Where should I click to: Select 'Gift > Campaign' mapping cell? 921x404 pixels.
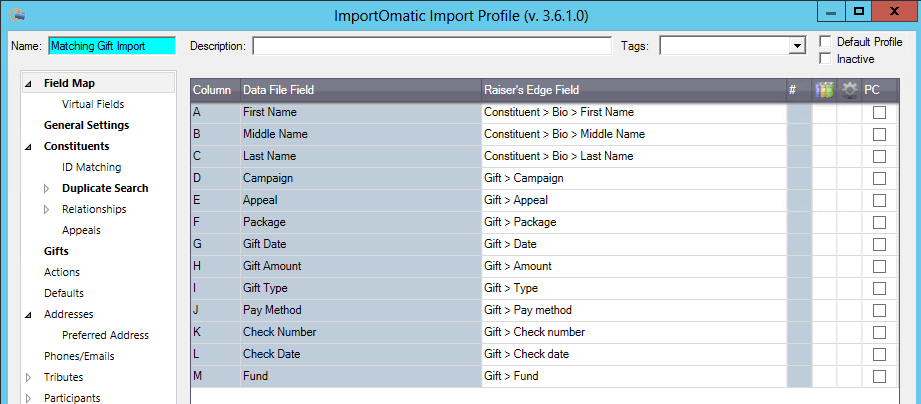click(x=633, y=179)
